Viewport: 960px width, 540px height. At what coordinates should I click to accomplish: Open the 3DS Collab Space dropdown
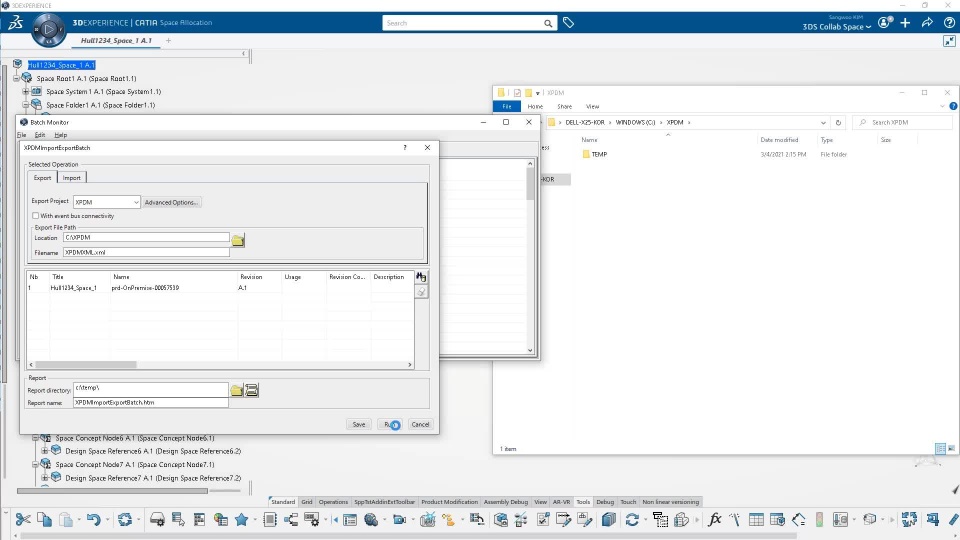[x=836, y=27]
